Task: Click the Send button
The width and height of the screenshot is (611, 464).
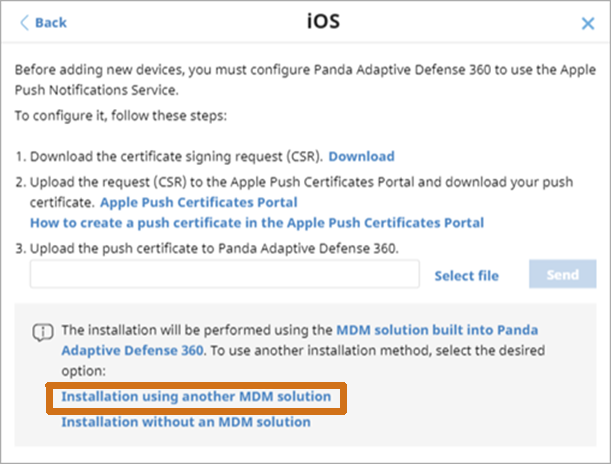Action: coord(562,274)
